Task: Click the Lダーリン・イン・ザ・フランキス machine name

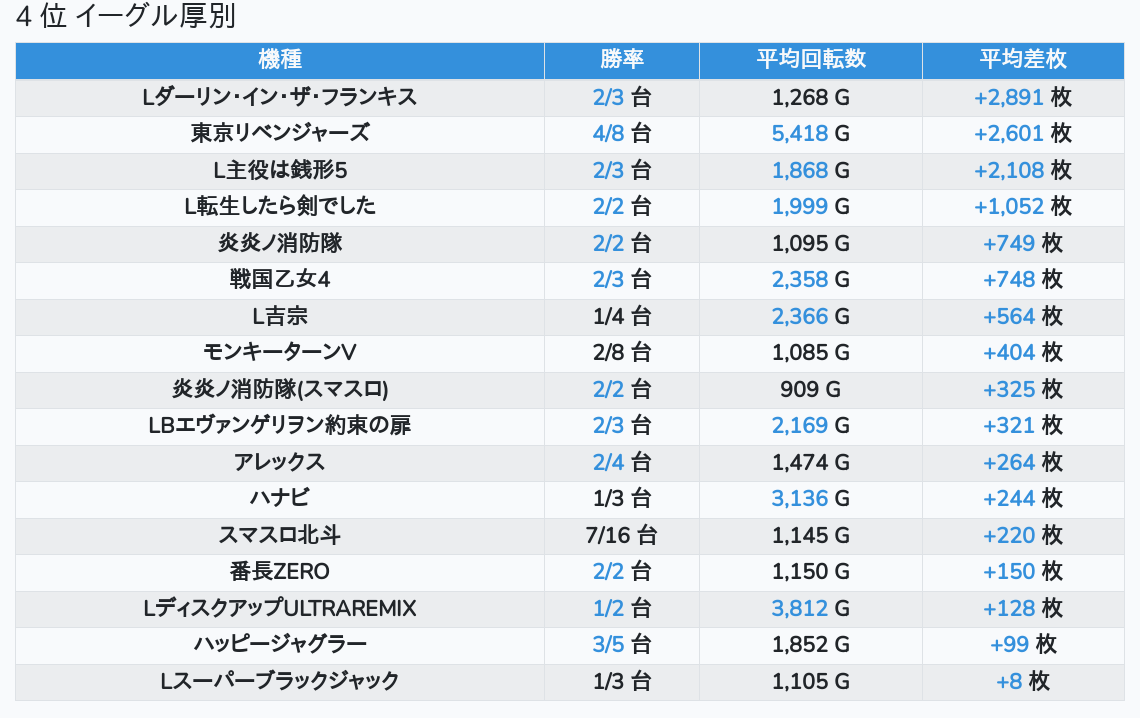Action: coord(279,97)
